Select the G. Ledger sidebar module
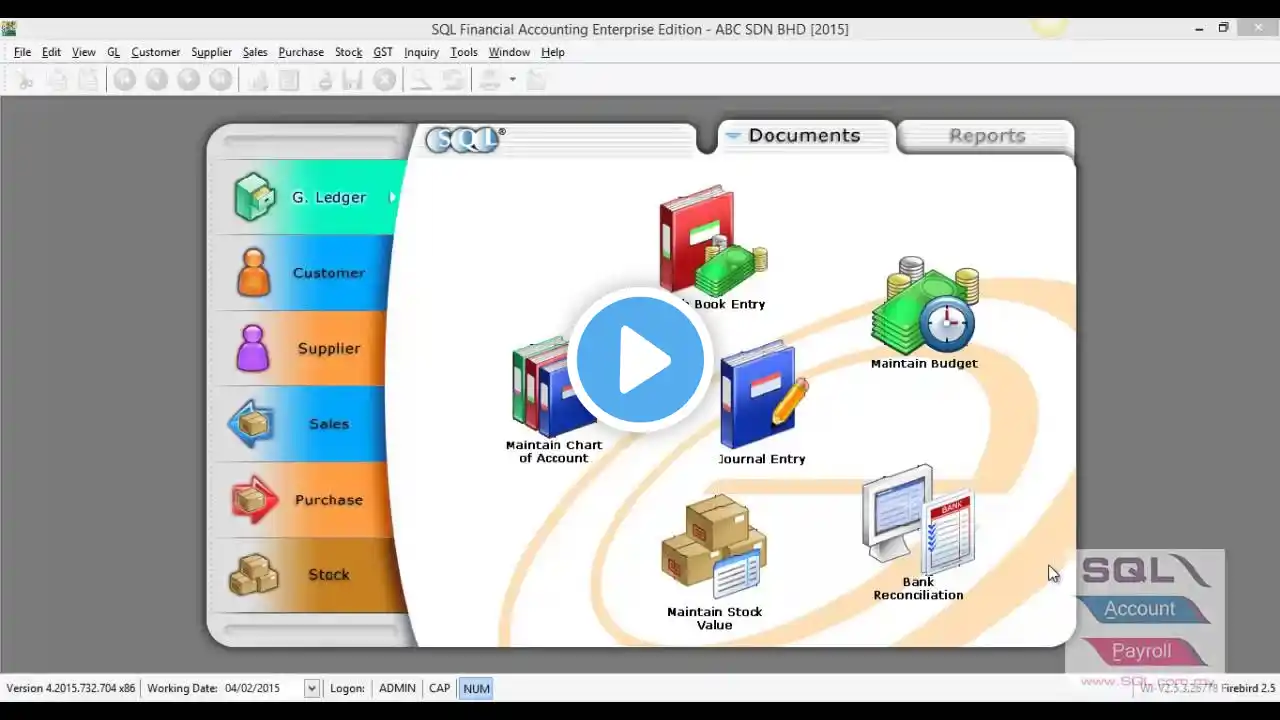The height and width of the screenshot is (720, 1280). pyautogui.click(x=309, y=197)
